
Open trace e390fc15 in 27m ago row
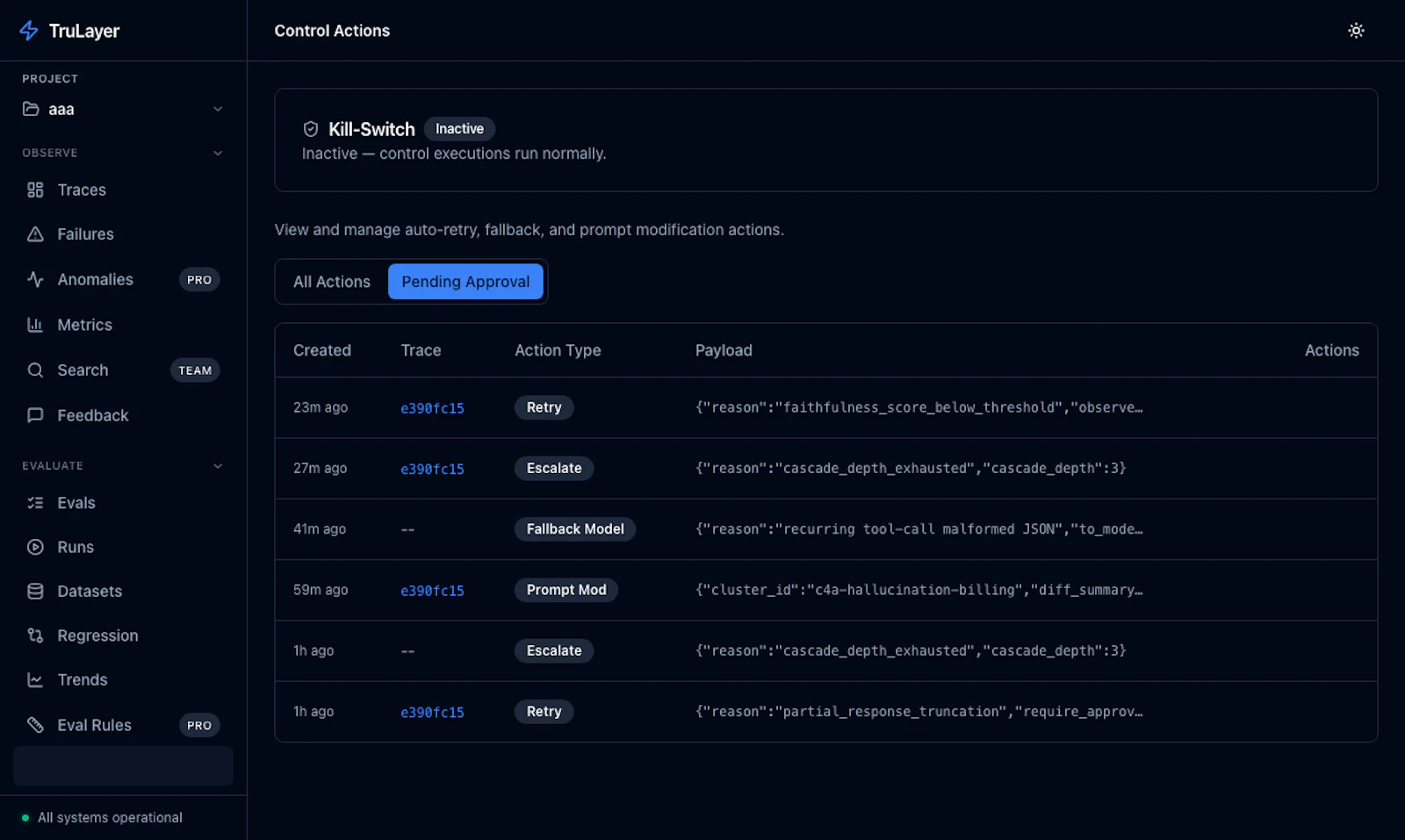pyautogui.click(x=432, y=470)
